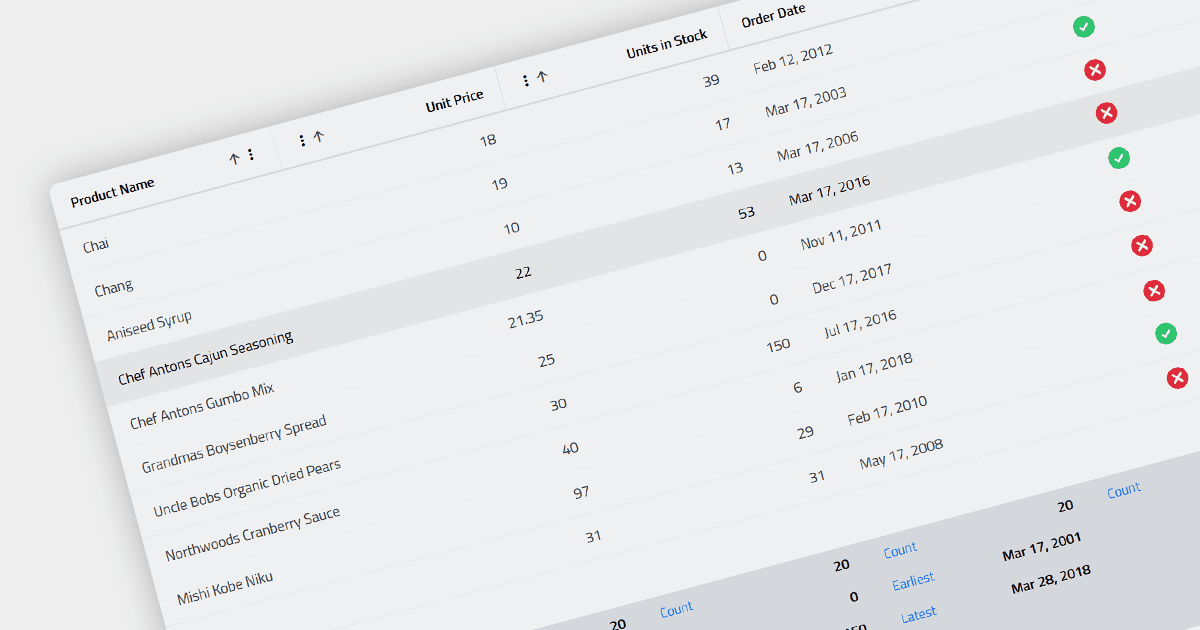Click the unit price cell 21.35

pos(526,318)
